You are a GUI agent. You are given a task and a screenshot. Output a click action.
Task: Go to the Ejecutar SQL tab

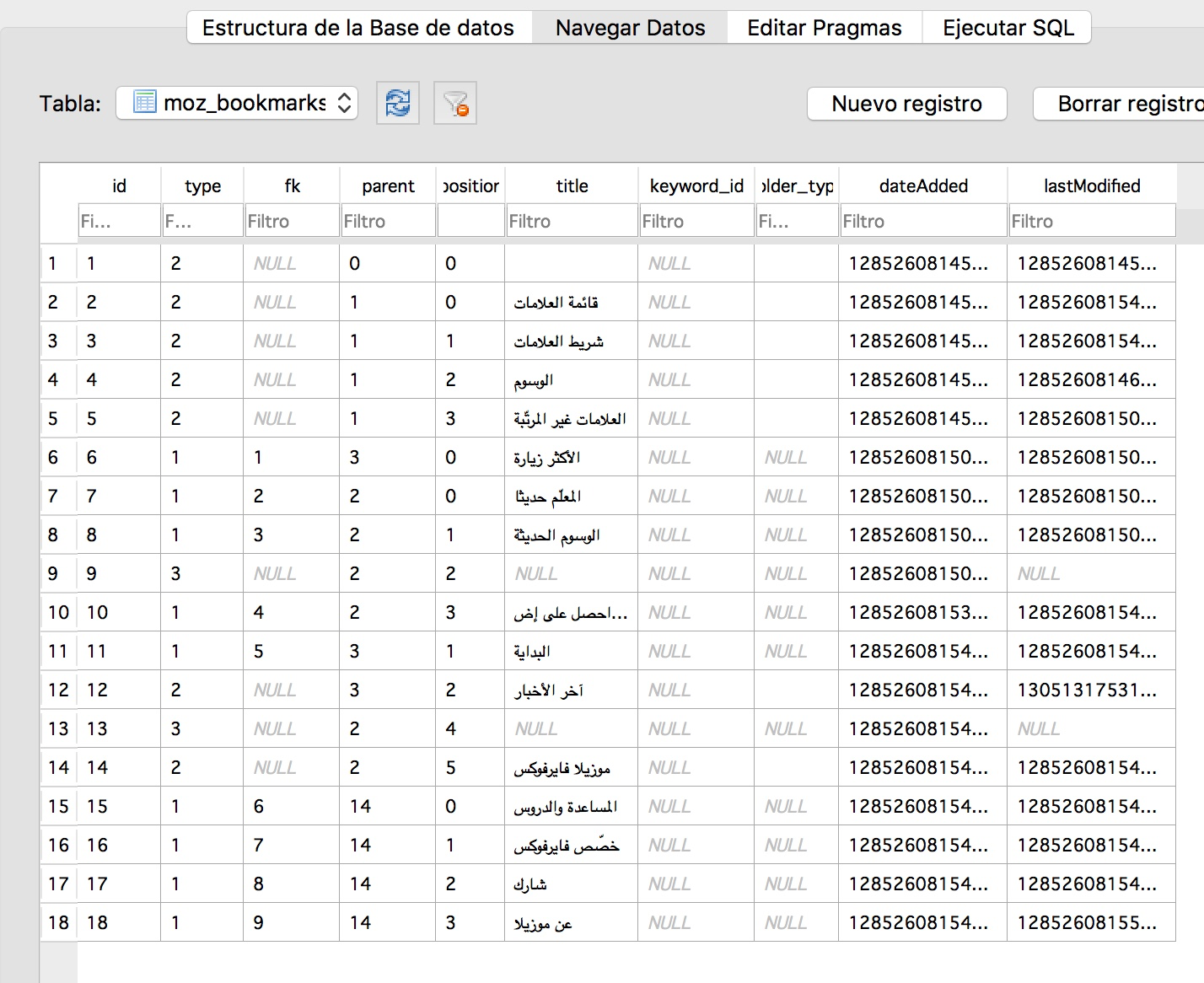click(1008, 28)
